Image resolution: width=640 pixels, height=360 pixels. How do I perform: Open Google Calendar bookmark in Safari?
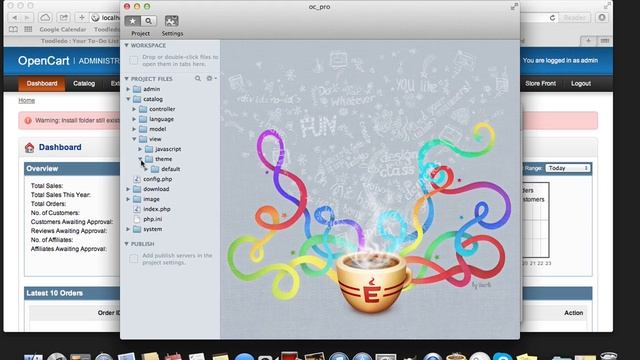tap(63, 29)
